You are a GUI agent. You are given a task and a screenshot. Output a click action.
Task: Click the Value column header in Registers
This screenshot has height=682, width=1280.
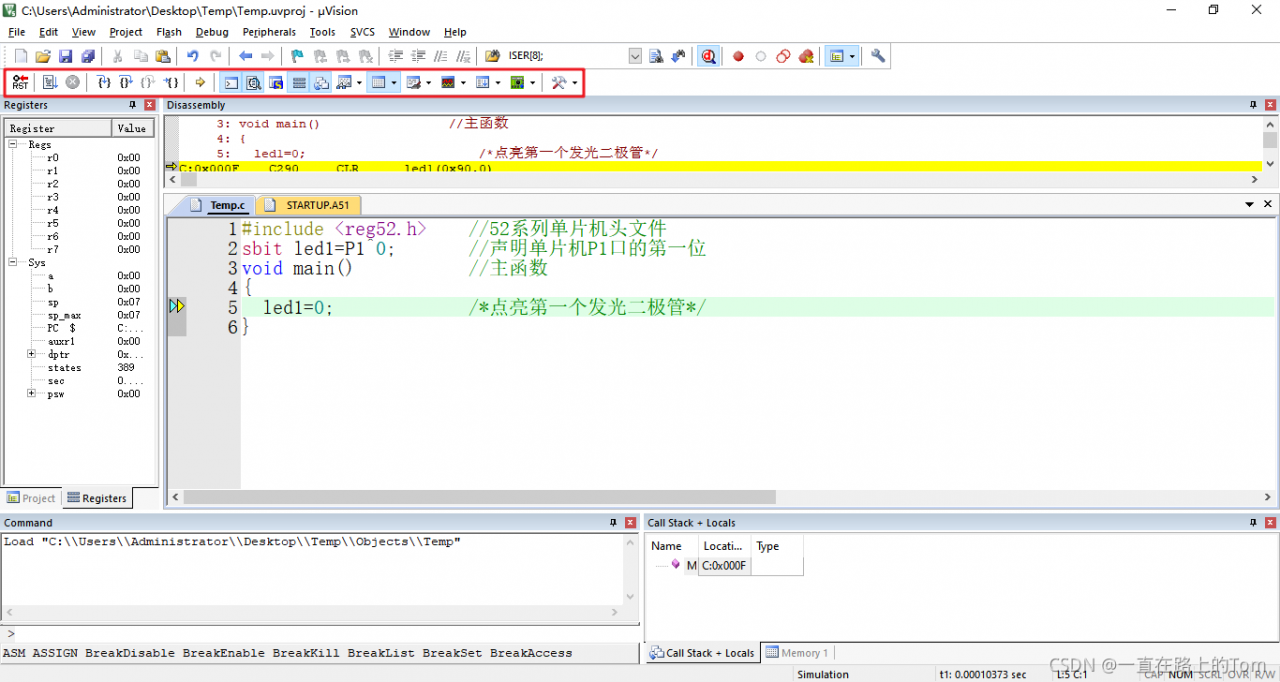click(132, 128)
